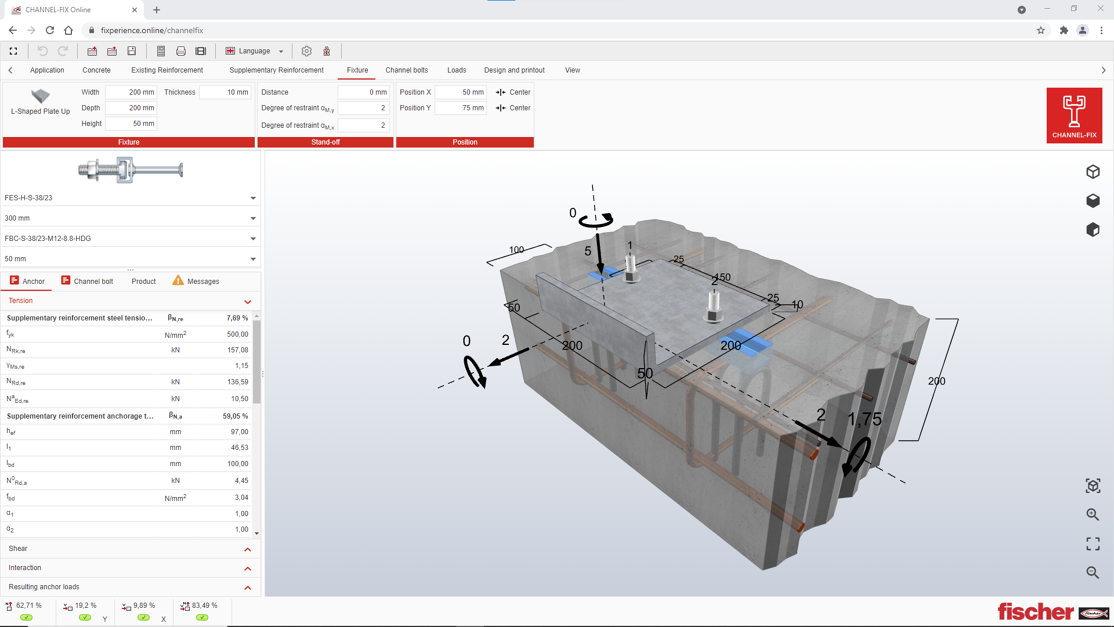The width and height of the screenshot is (1114, 627).
Task: Open the FBC-S-38/23-M12-8.8-HDG bolt dropdown
Action: [x=130, y=239]
